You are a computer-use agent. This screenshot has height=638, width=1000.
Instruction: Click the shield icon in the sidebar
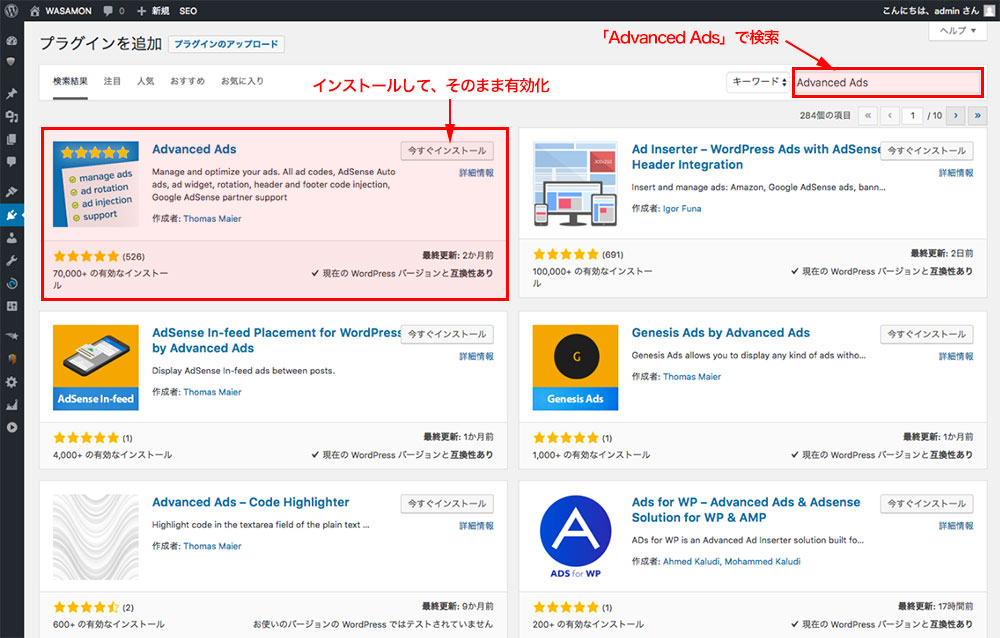(x=11, y=62)
